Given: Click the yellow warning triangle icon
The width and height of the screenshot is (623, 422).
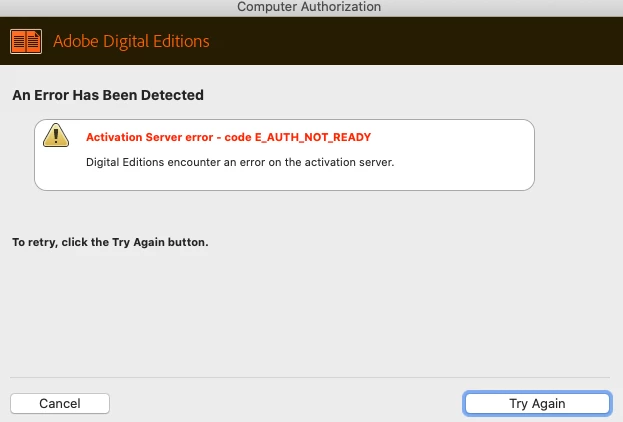Looking at the screenshot, I should pyautogui.click(x=56, y=135).
